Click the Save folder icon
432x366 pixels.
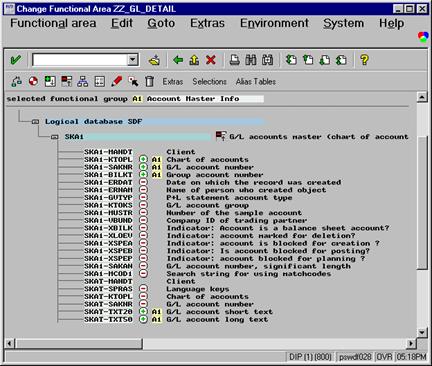click(154, 60)
